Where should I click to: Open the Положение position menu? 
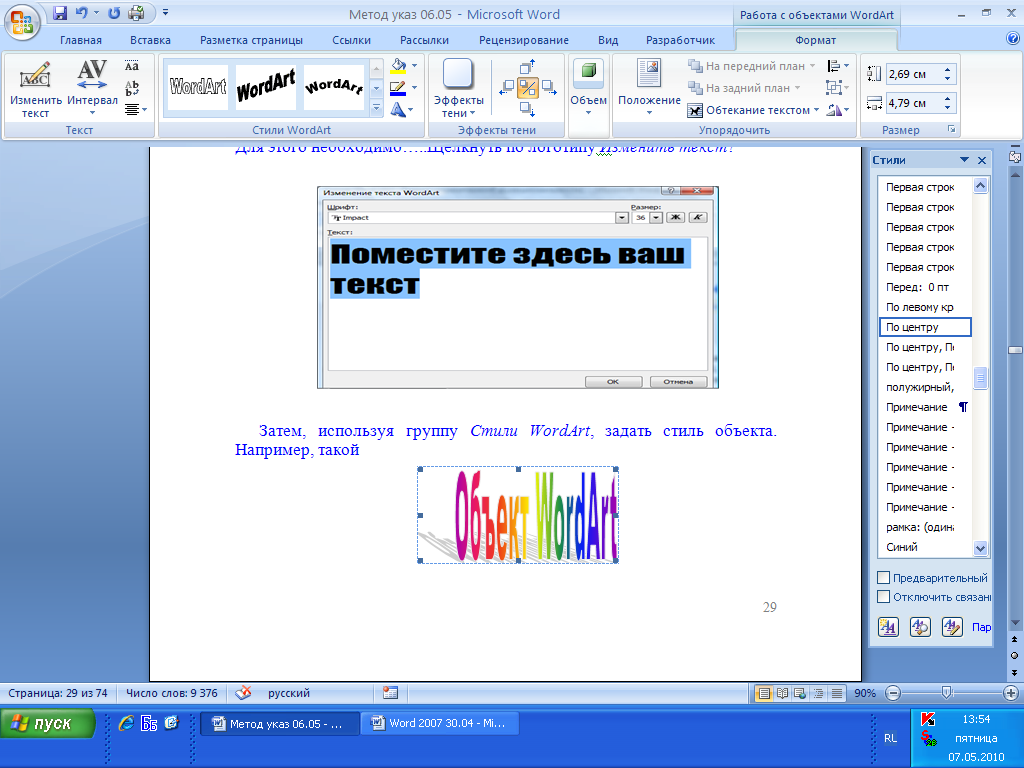[x=649, y=89]
